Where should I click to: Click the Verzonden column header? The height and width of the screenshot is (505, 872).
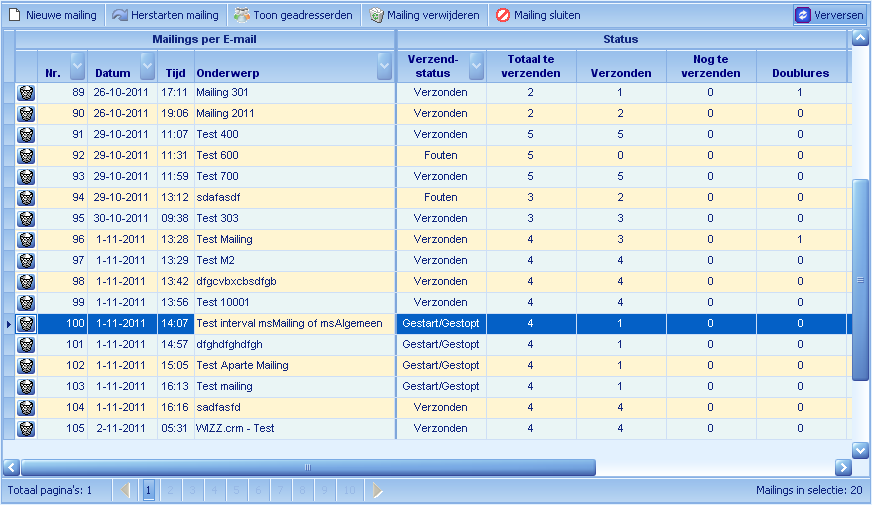click(621, 66)
